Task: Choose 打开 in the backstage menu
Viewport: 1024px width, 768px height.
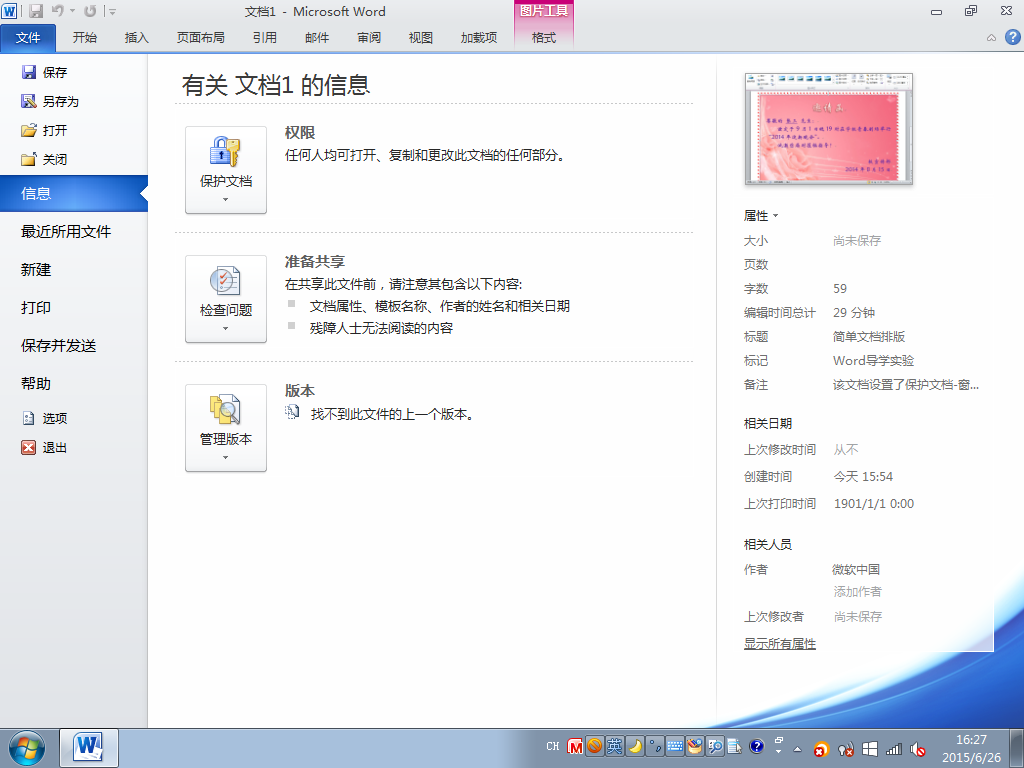Action: (x=44, y=130)
